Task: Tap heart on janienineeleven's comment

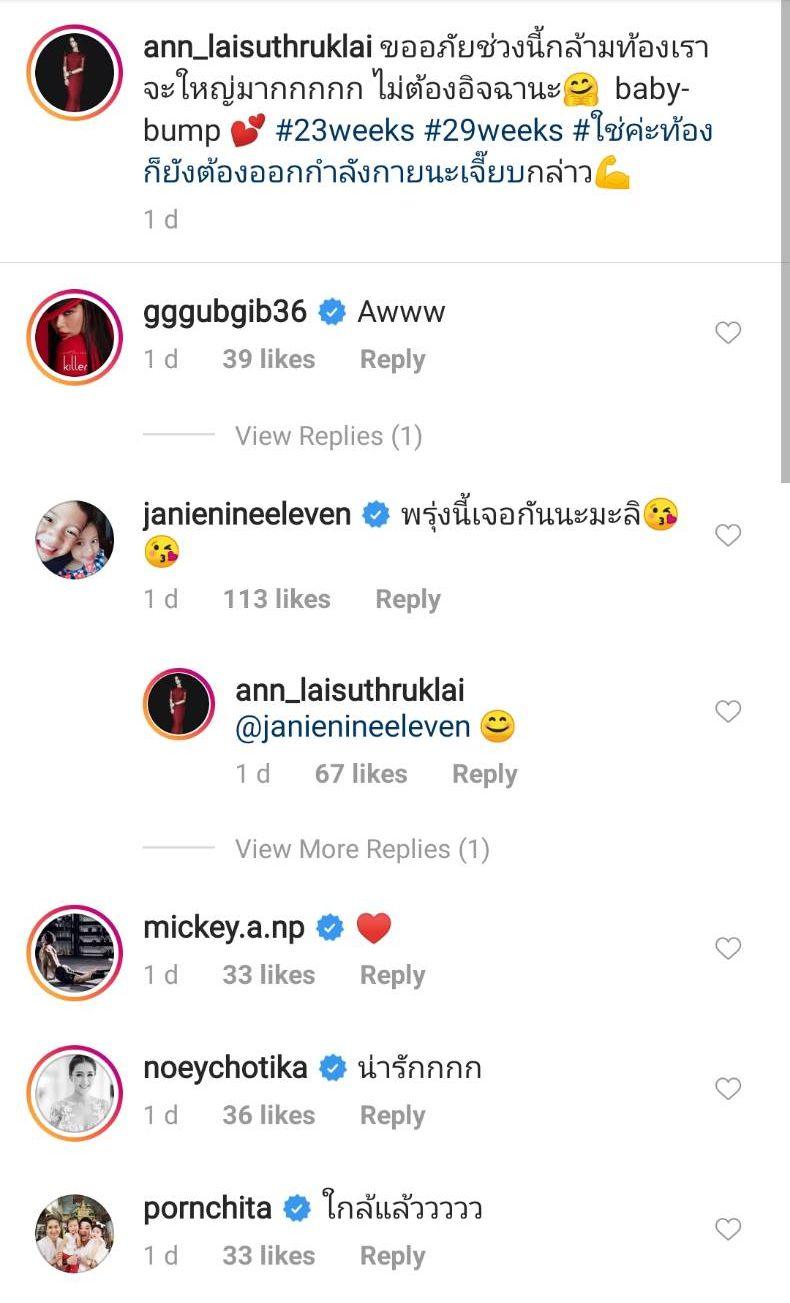Action: click(728, 535)
